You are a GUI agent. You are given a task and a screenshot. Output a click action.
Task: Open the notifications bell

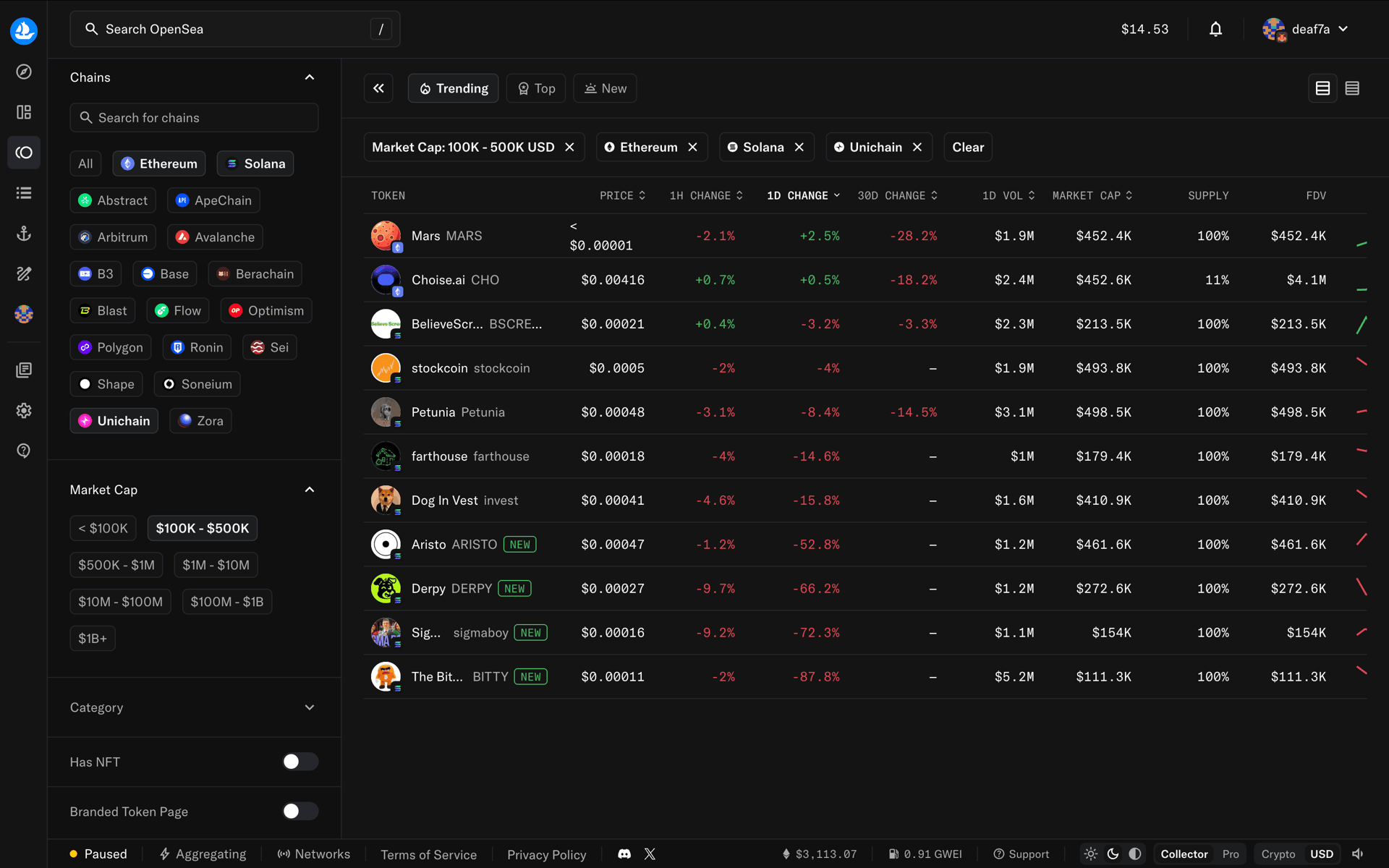[x=1215, y=30]
